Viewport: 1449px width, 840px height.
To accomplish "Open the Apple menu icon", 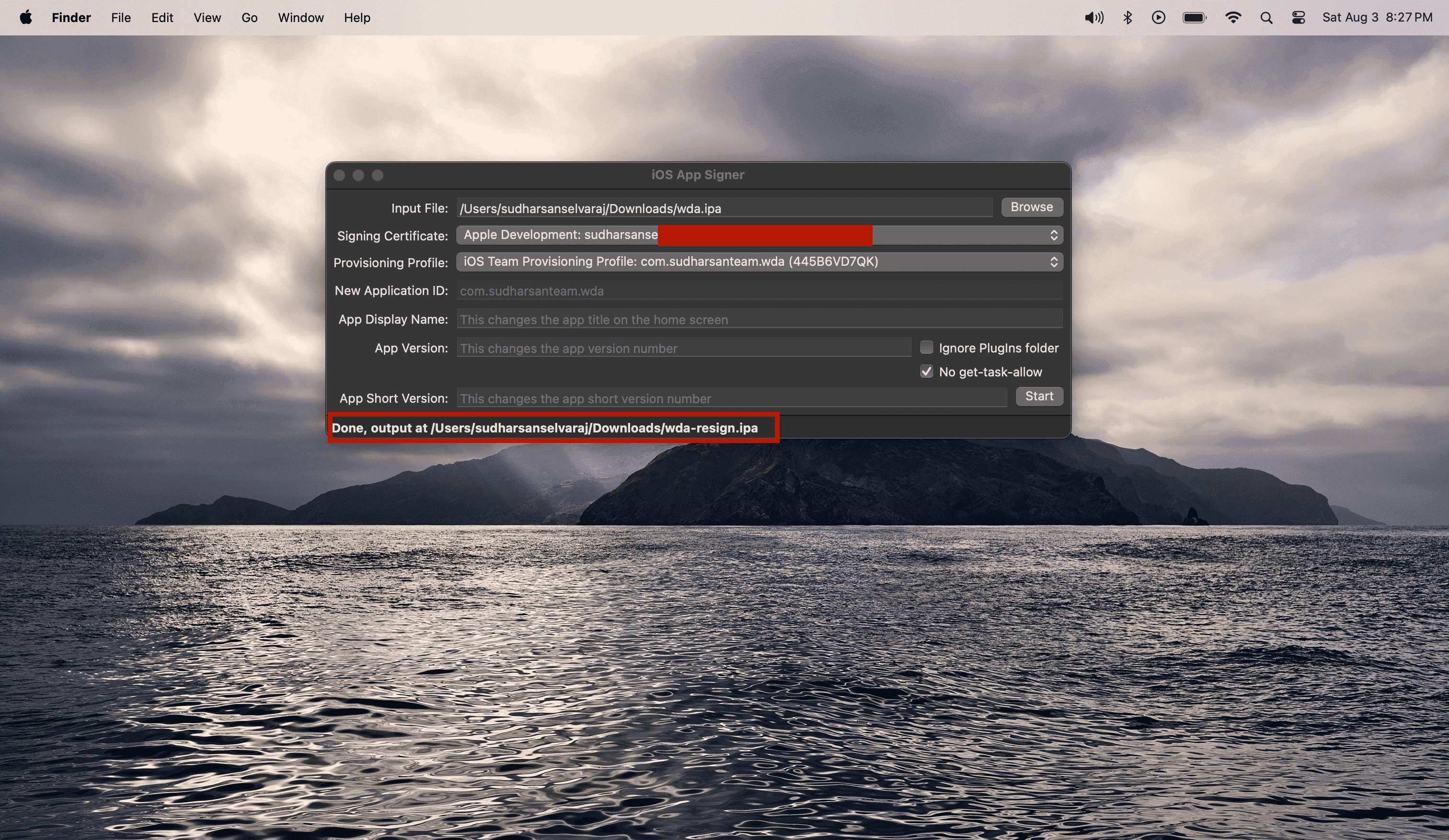I will (x=25, y=17).
